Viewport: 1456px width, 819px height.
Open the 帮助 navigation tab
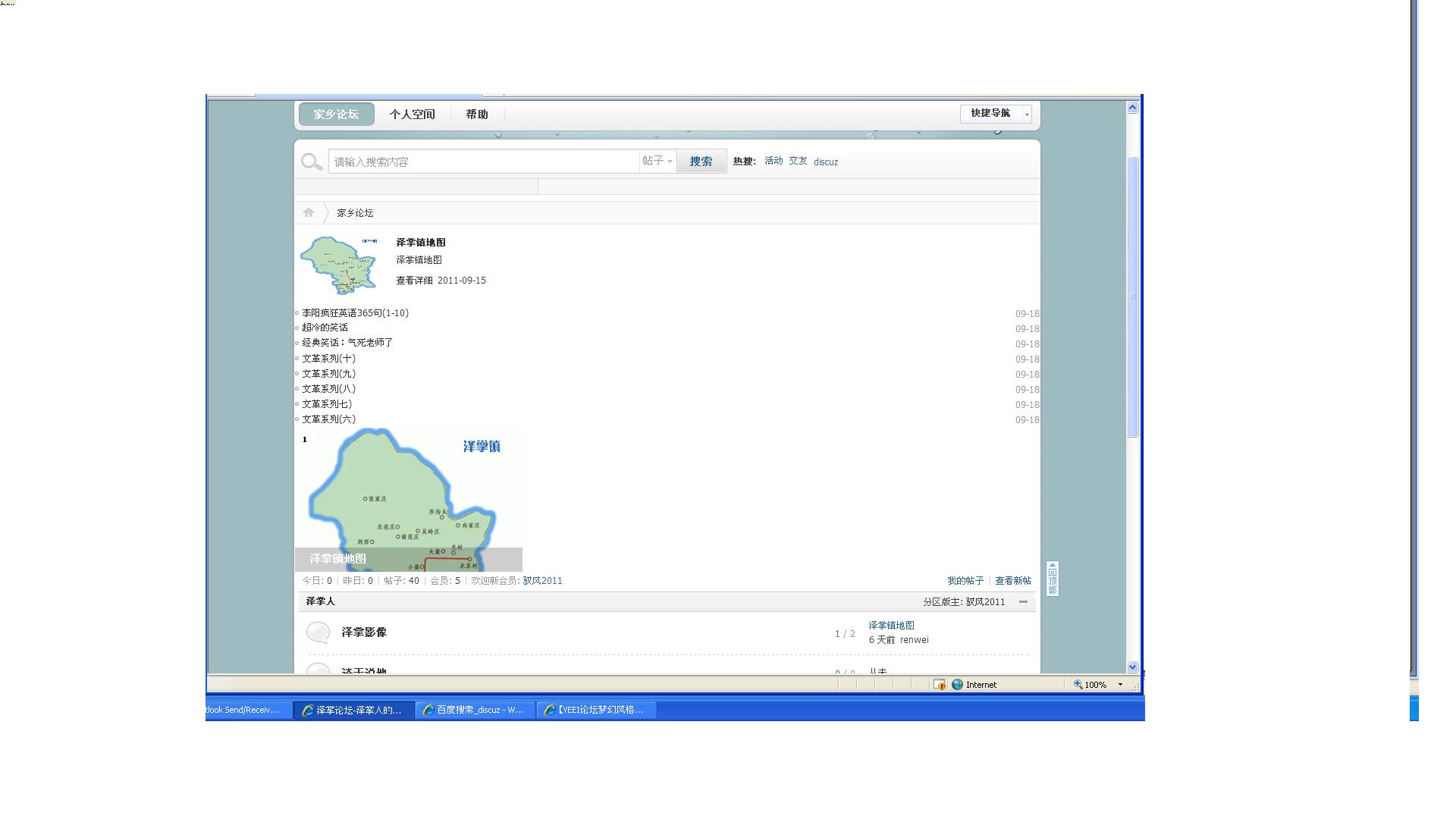477,115
